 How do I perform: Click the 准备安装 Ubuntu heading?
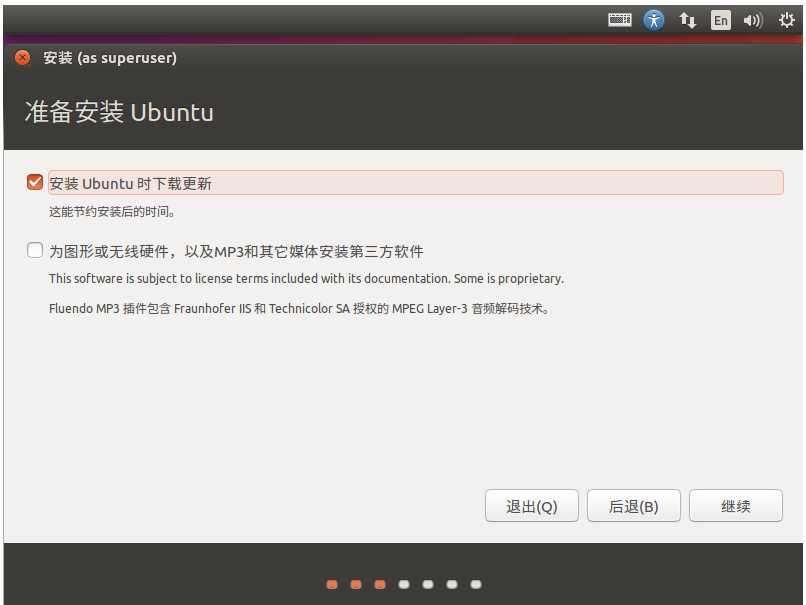click(119, 112)
